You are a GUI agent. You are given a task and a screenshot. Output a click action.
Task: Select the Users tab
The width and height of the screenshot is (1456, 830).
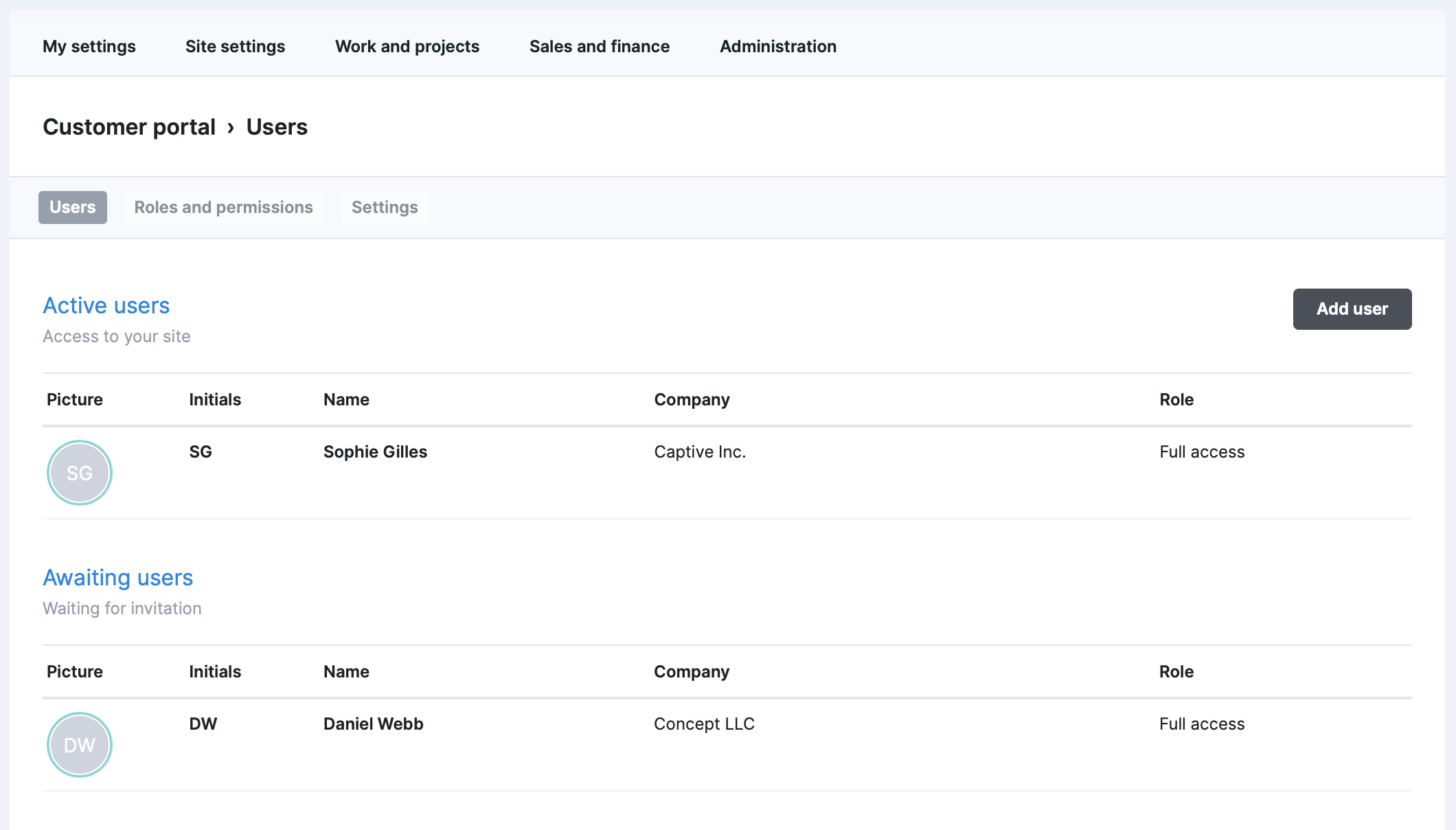click(73, 207)
